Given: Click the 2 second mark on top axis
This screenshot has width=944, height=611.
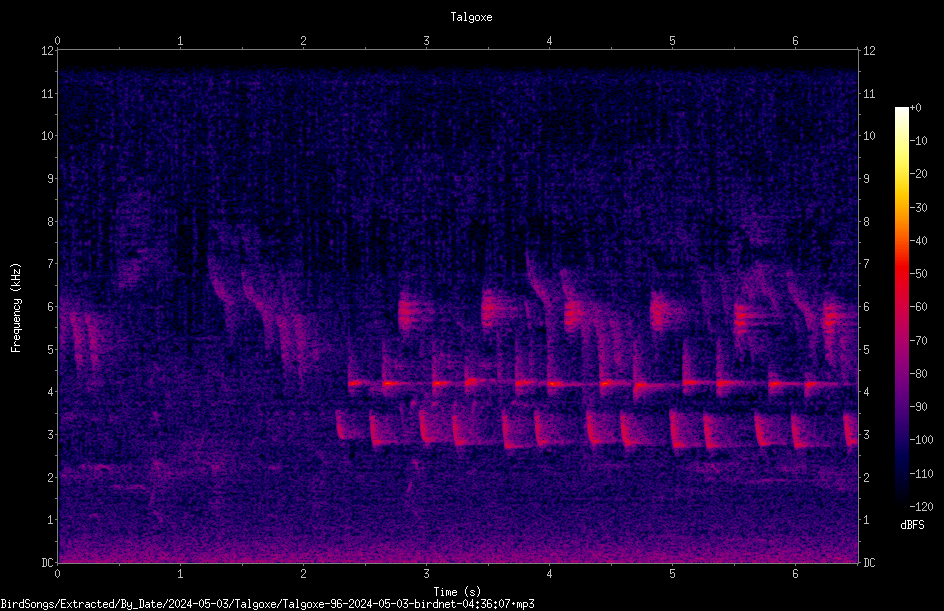Looking at the screenshot, I should [x=303, y=41].
